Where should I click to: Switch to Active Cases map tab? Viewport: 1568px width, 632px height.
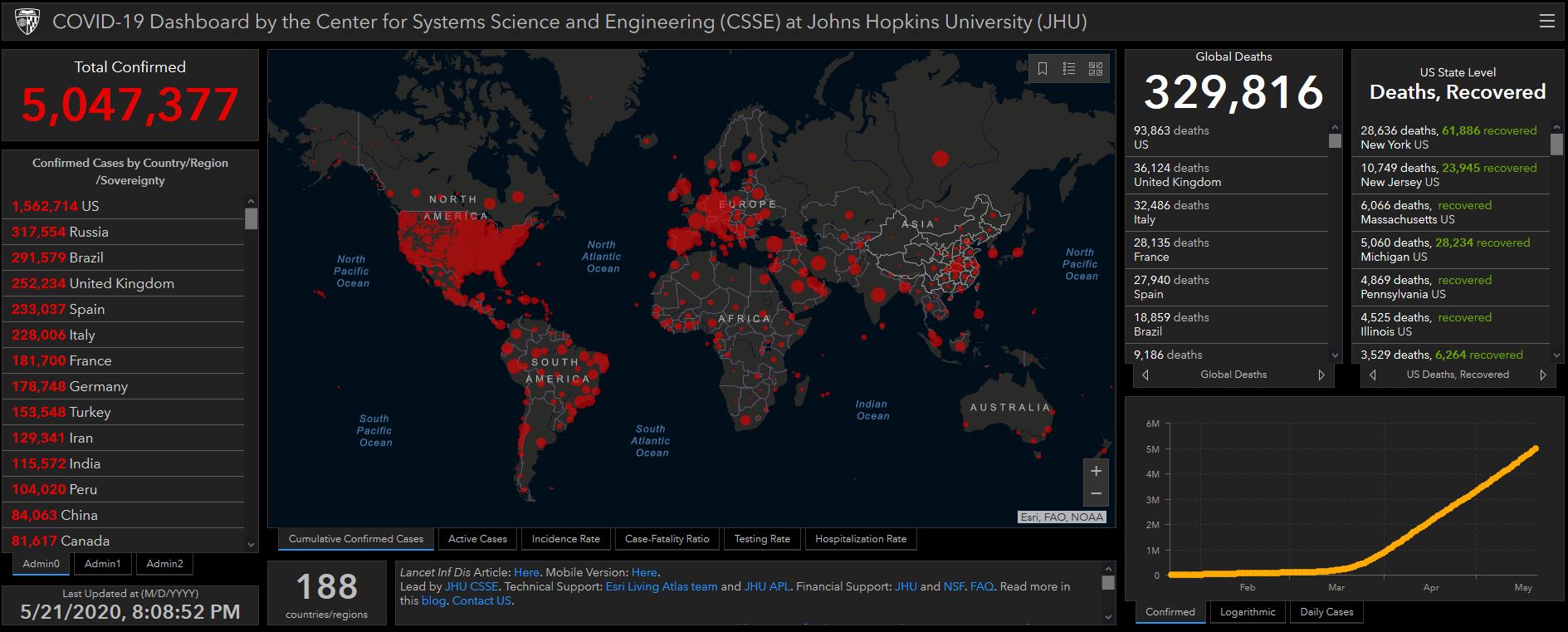tap(477, 539)
